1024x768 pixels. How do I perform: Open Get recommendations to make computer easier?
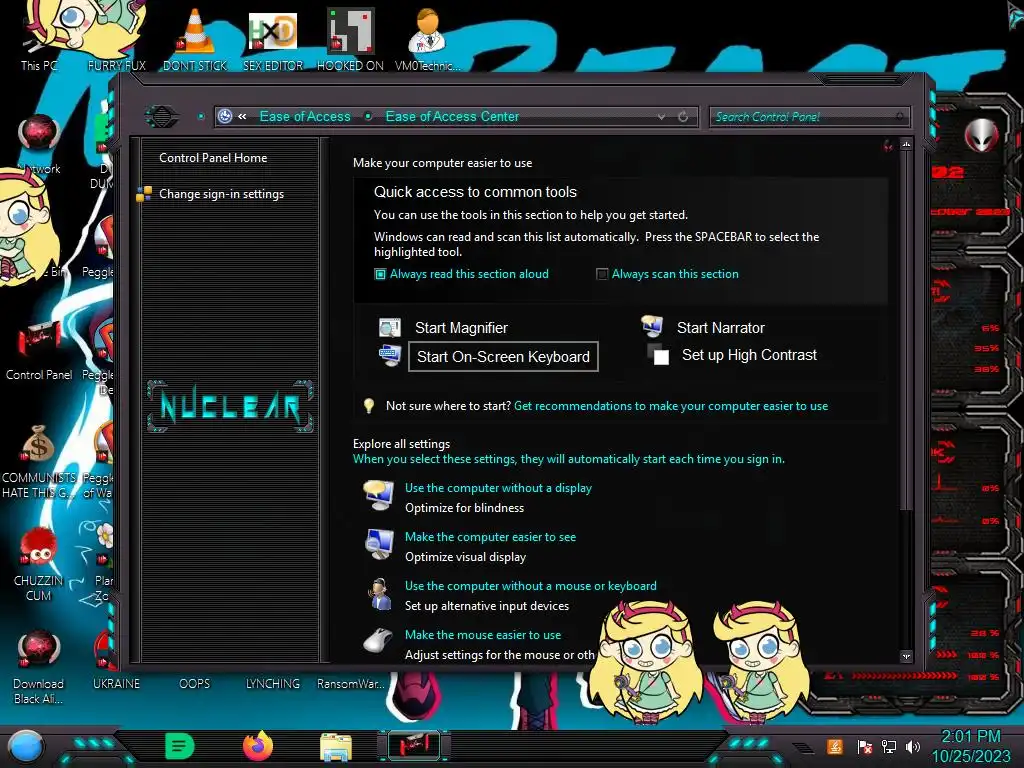(671, 406)
